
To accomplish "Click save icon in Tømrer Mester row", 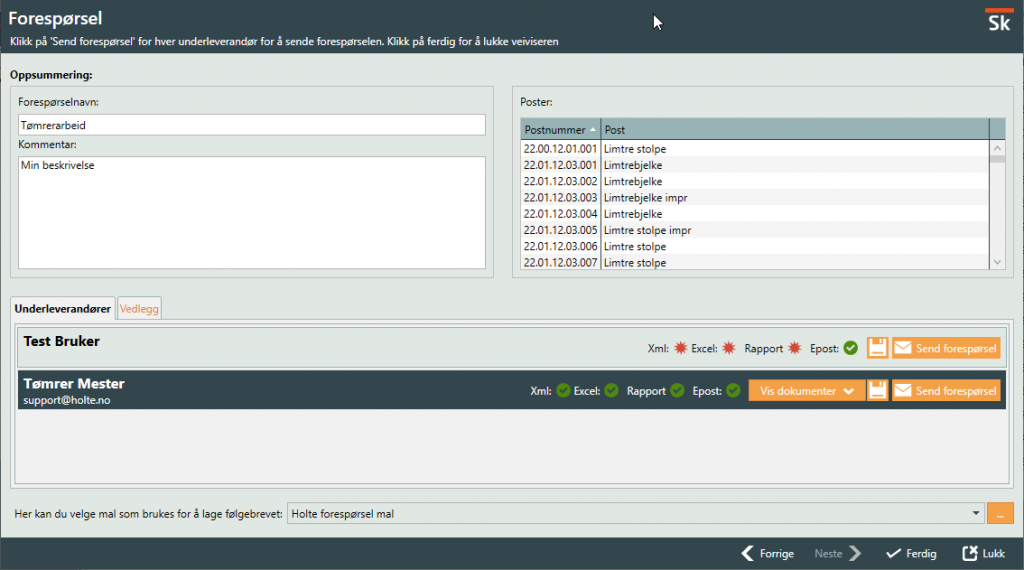I will pyautogui.click(x=877, y=391).
